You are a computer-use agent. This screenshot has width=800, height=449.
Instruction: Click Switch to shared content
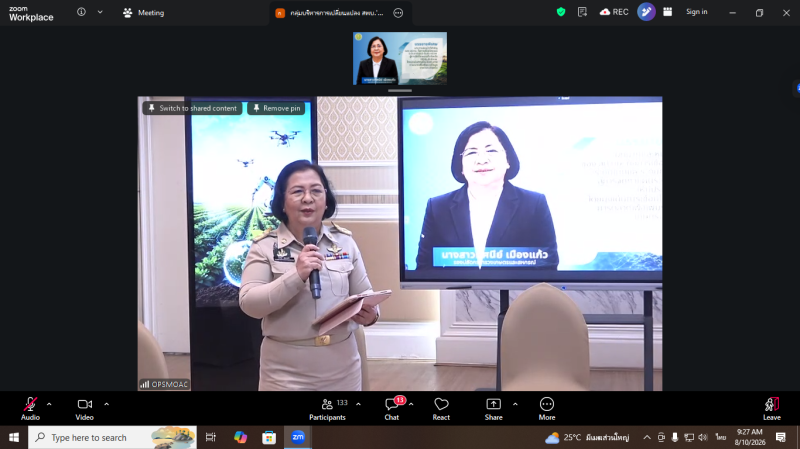[192, 108]
